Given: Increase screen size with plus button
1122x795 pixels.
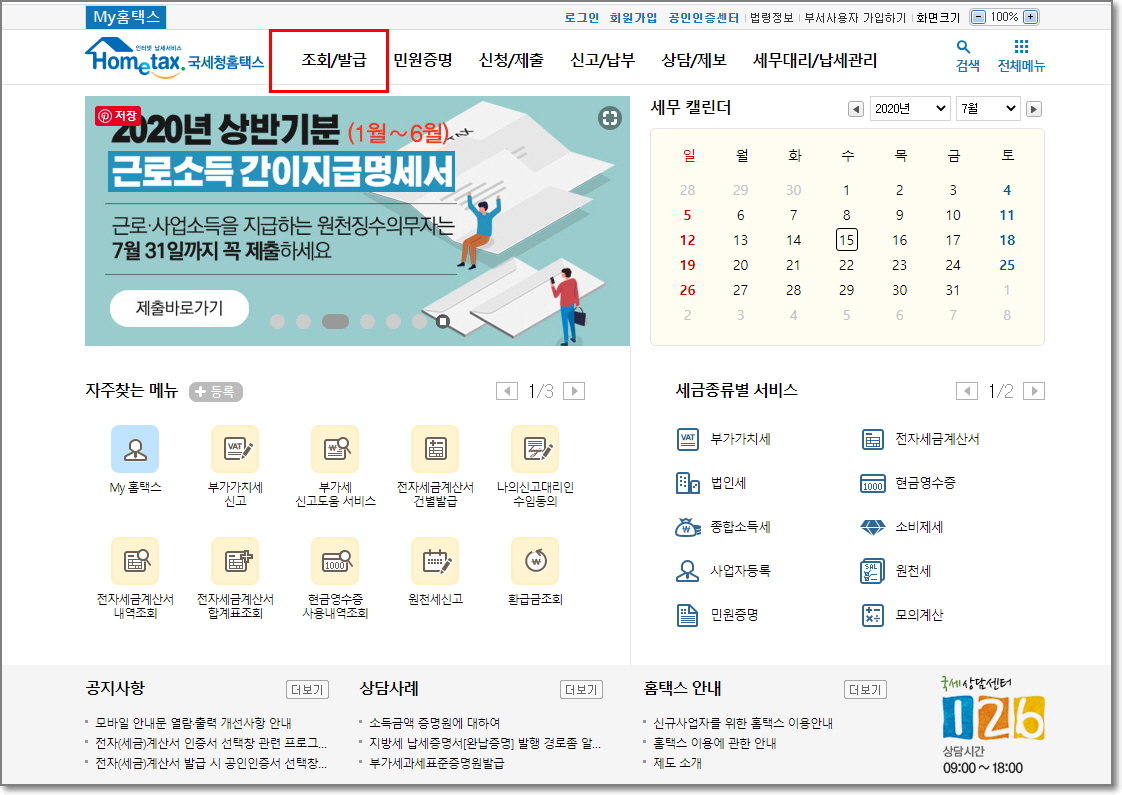Looking at the screenshot, I should tap(1030, 17).
